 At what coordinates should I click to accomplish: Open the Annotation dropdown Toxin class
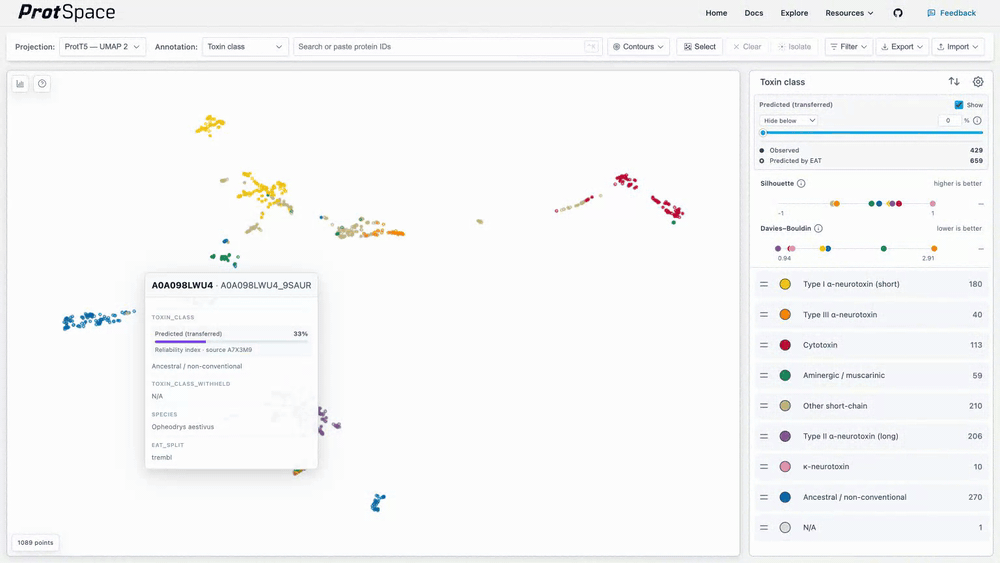(245, 47)
